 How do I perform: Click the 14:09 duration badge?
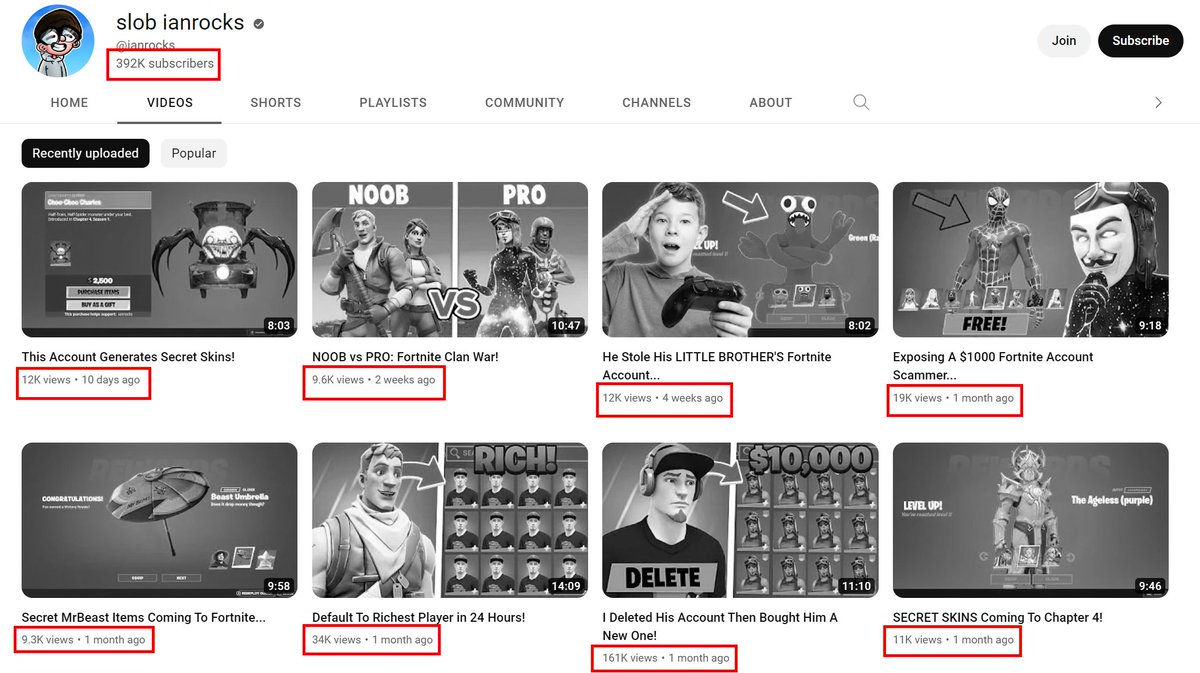point(565,586)
